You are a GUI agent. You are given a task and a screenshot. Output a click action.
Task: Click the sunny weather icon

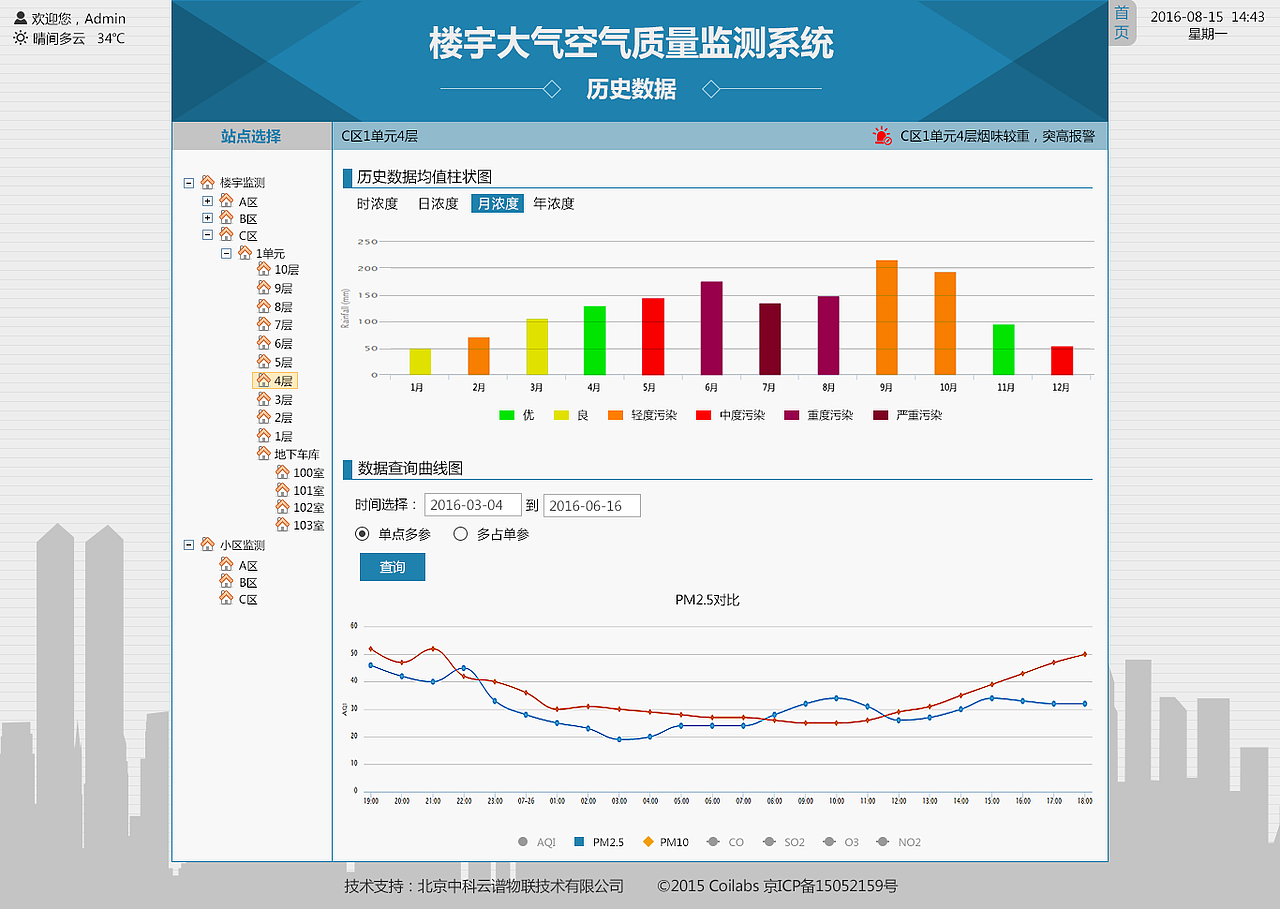[20, 38]
